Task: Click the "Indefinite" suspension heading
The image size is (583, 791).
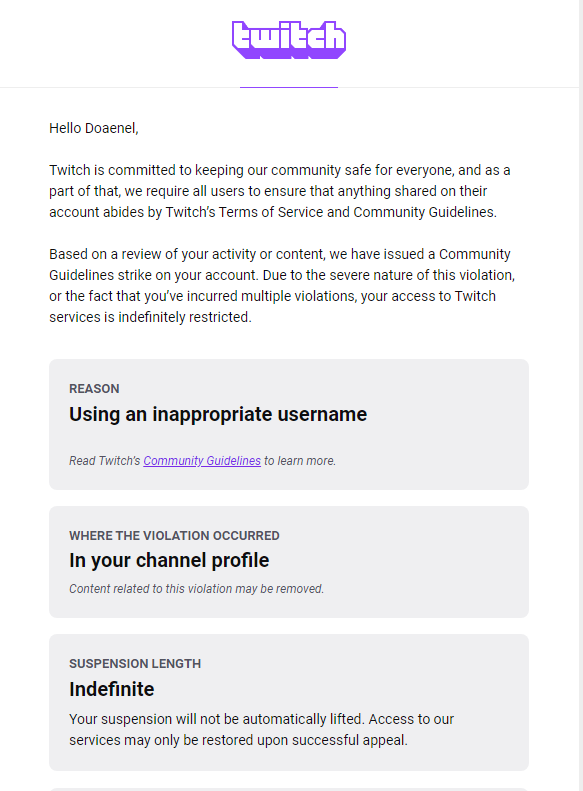Action: click(111, 689)
